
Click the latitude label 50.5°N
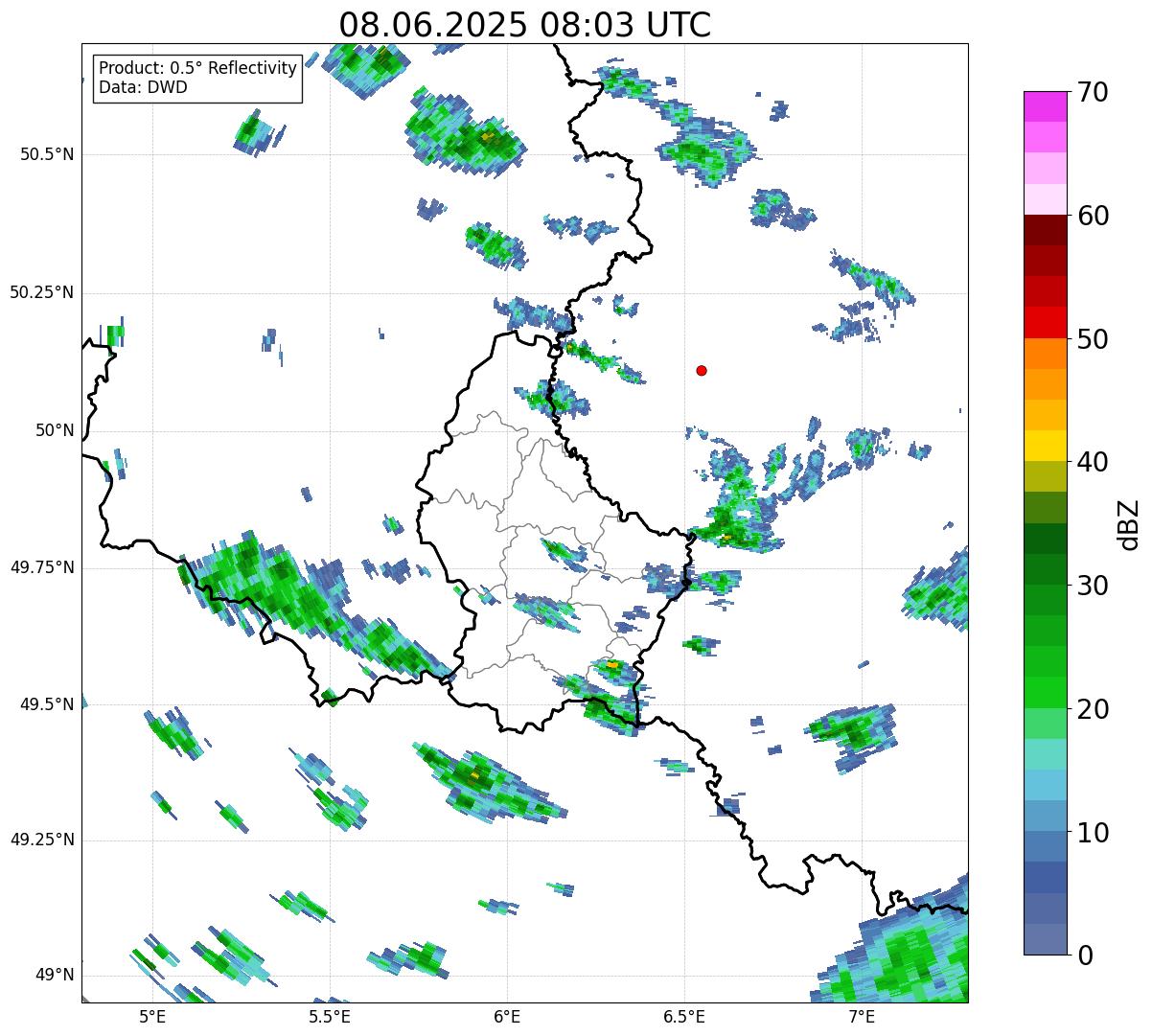tap(47, 154)
